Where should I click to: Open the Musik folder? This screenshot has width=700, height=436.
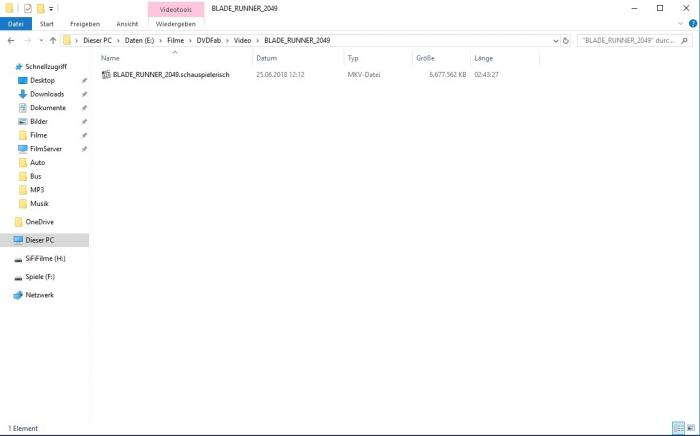click(39, 203)
